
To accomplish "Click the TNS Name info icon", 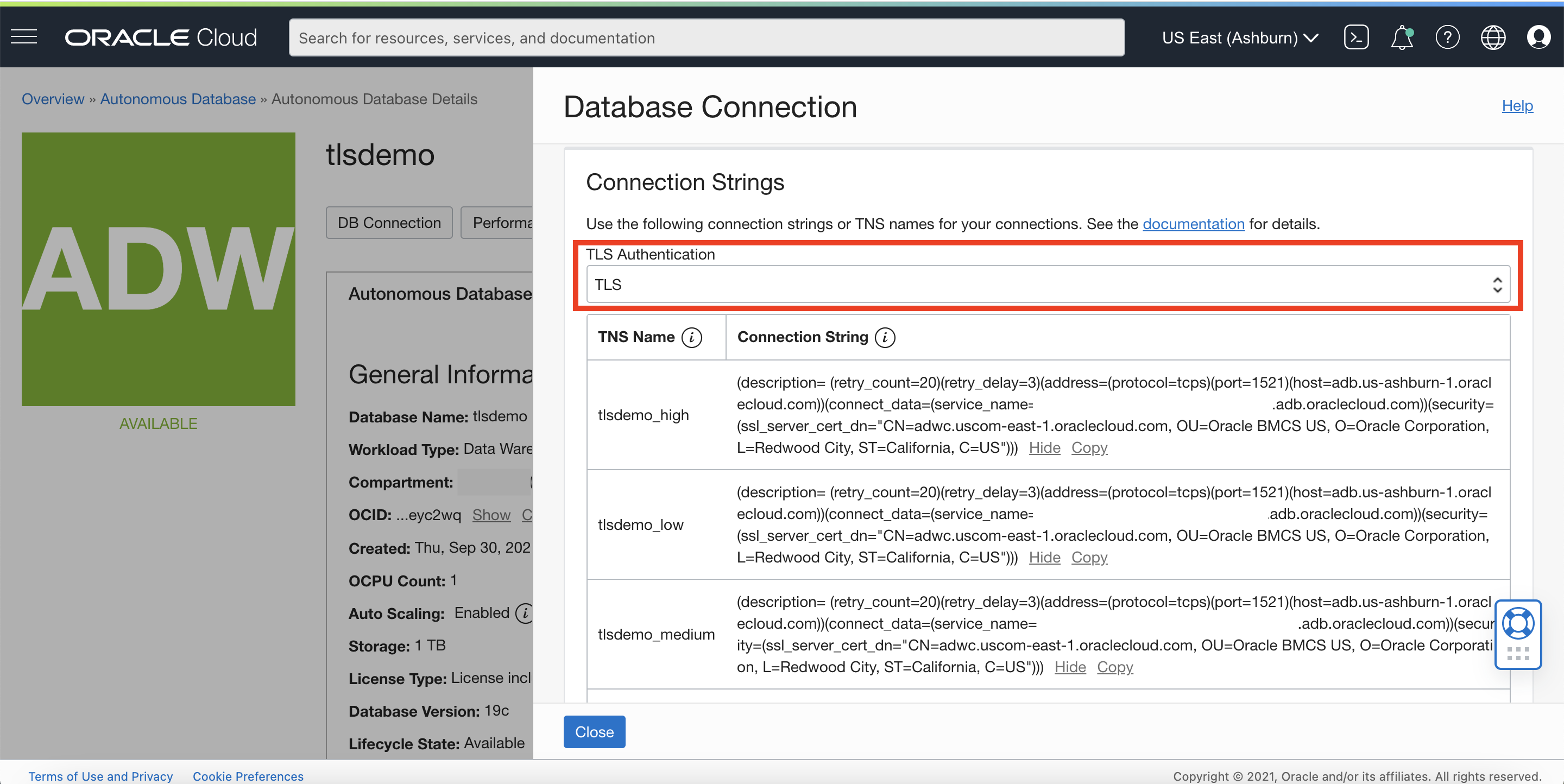I will pos(691,337).
